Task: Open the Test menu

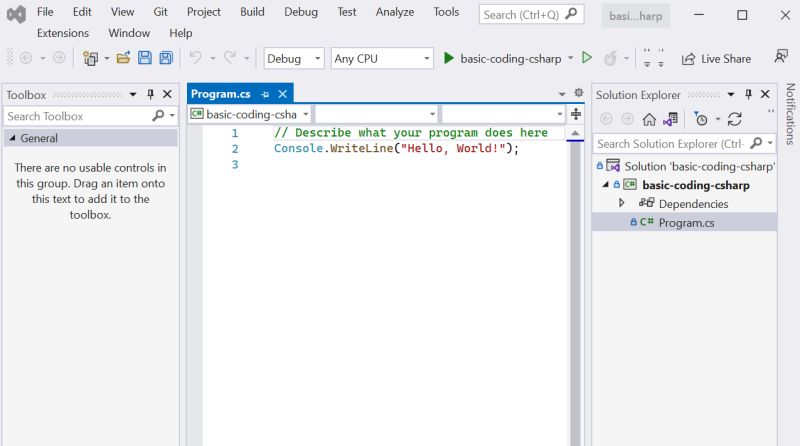Action: pos(346,12)
